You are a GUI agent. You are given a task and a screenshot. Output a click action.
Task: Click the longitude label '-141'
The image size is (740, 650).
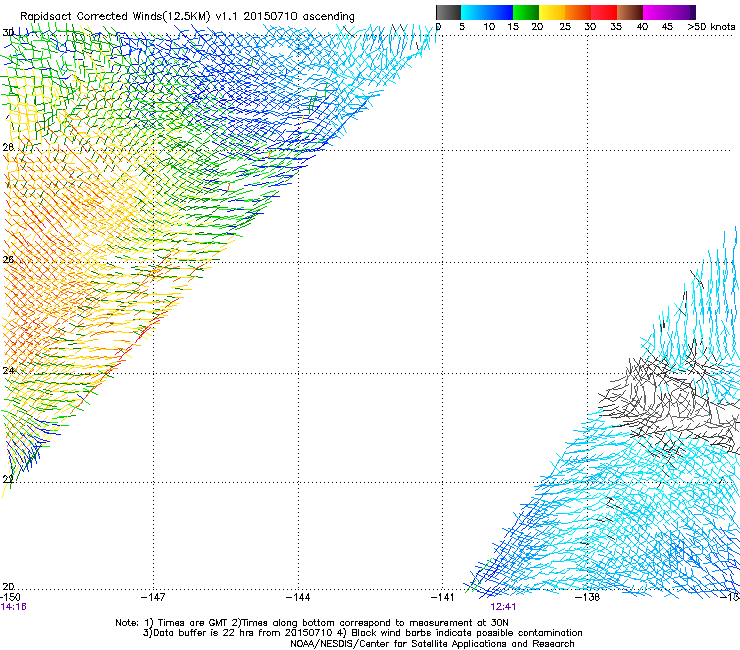(443, 597)
